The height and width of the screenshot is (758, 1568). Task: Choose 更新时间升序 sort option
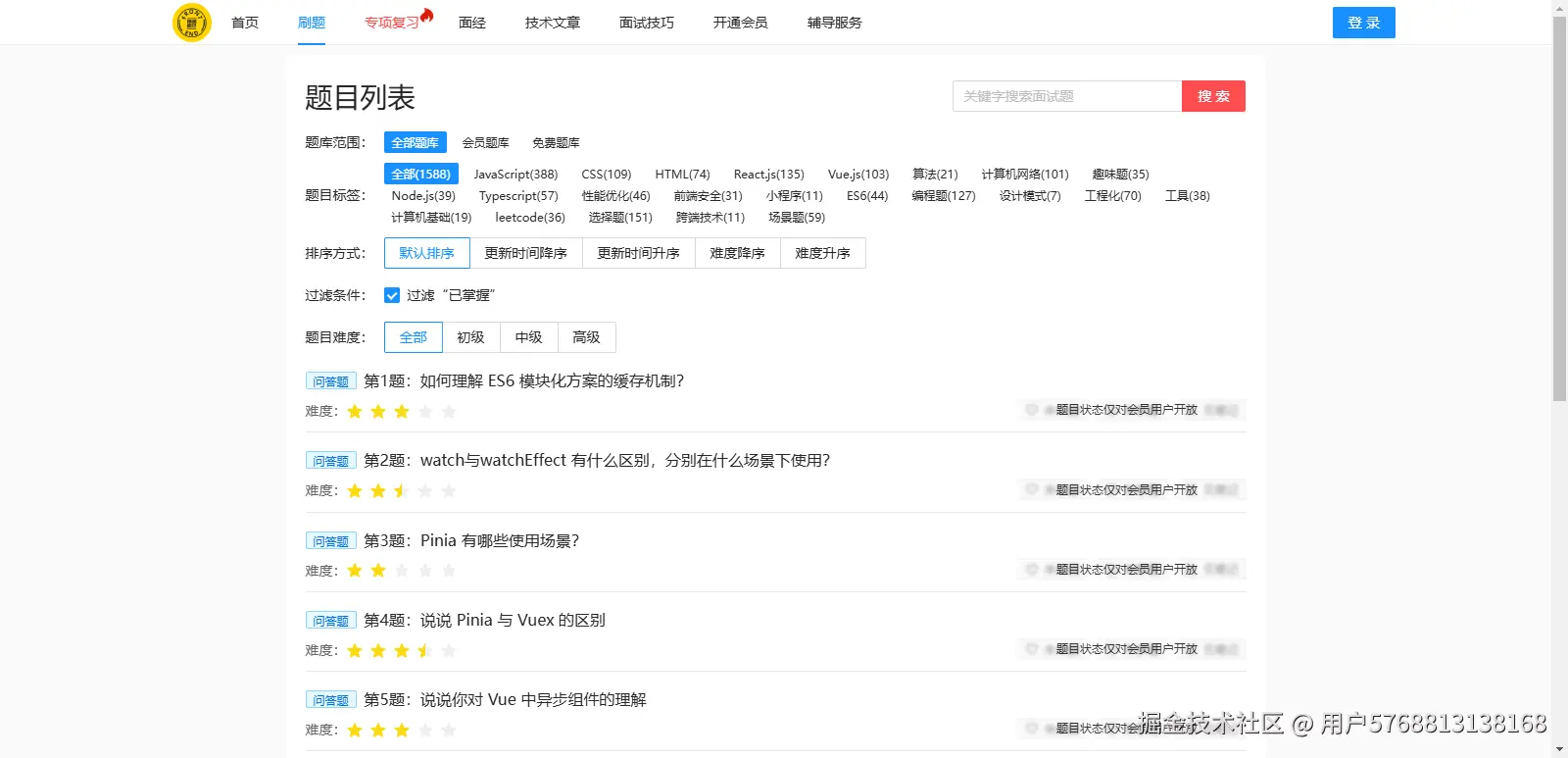click(639, 253)
